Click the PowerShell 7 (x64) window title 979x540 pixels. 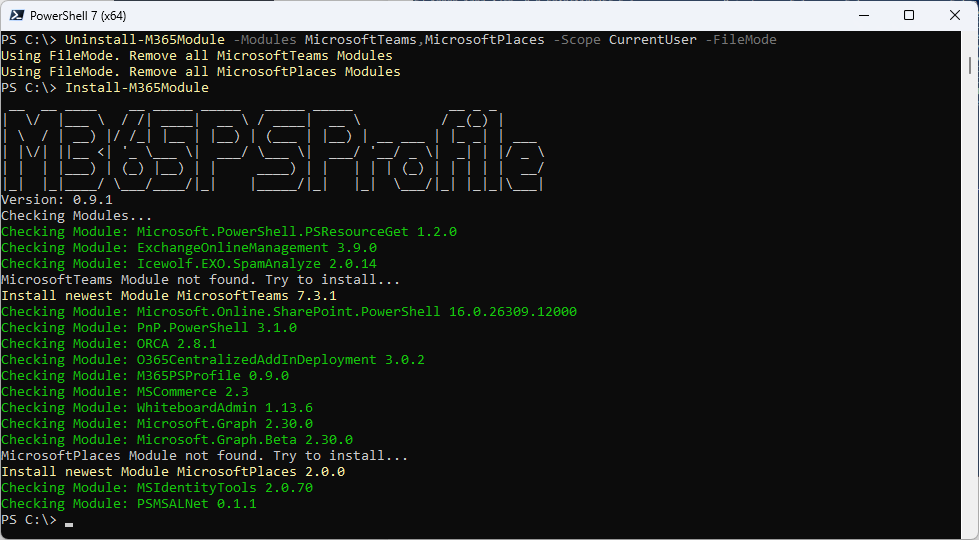78,16
